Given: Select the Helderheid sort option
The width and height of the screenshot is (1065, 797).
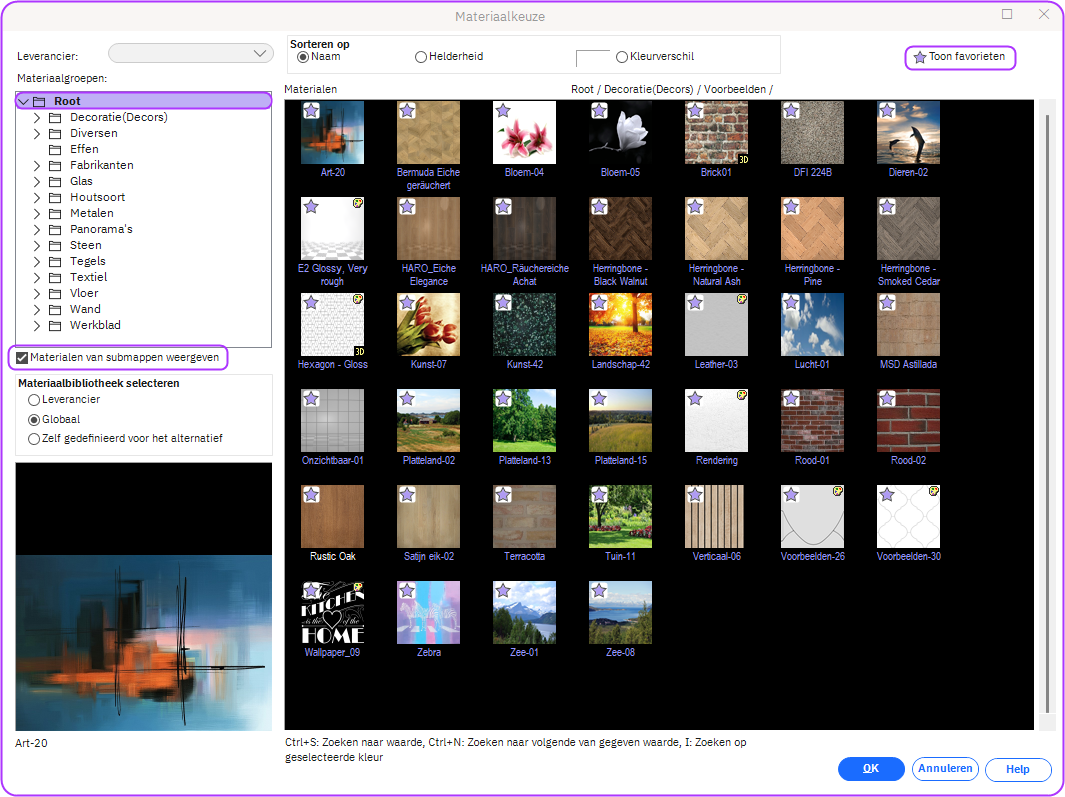Looking at the screenshot, I should click(421, 57).
